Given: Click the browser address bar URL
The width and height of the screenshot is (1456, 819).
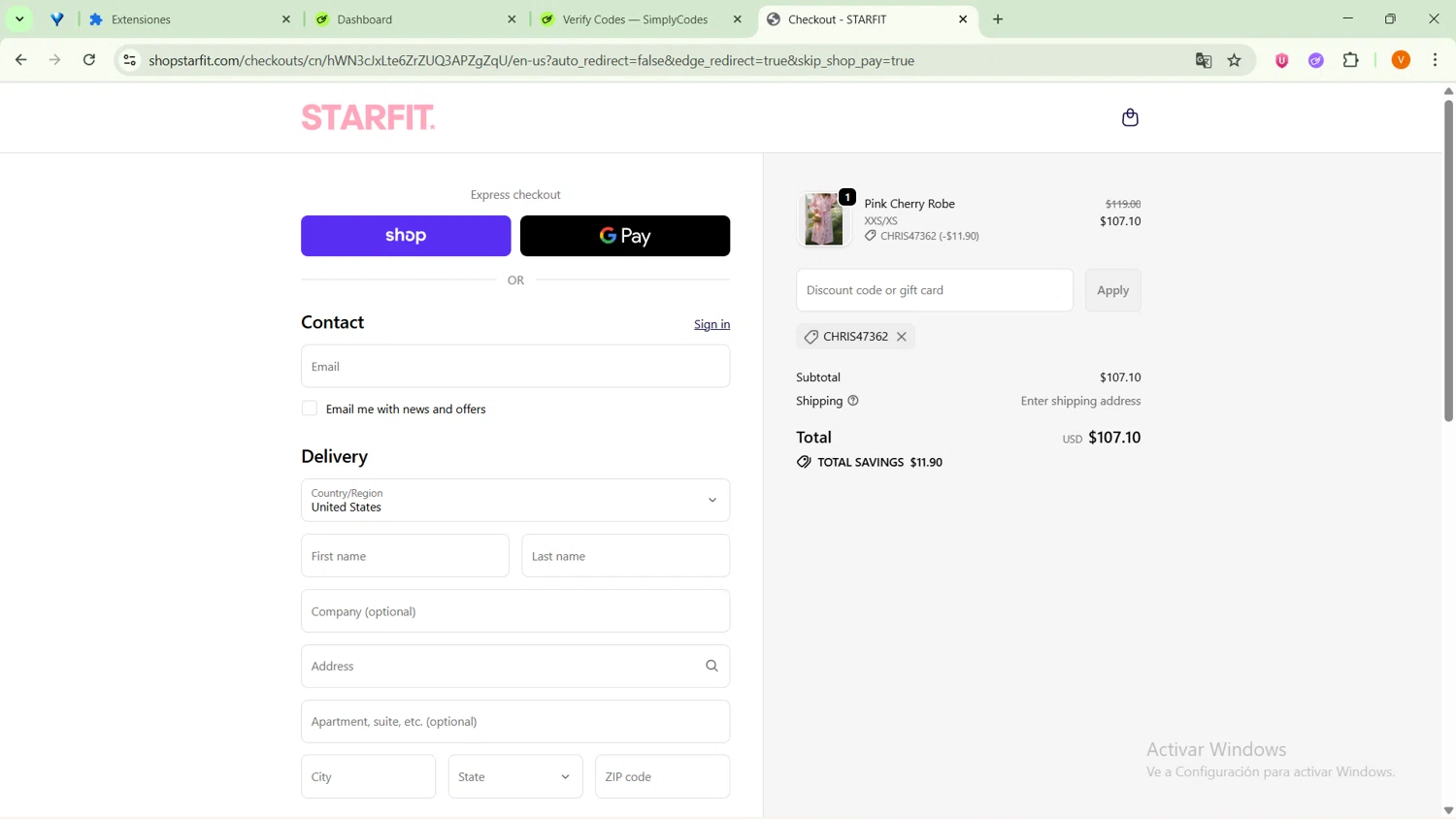Looking at the screenshot, I should coord(532,60).
